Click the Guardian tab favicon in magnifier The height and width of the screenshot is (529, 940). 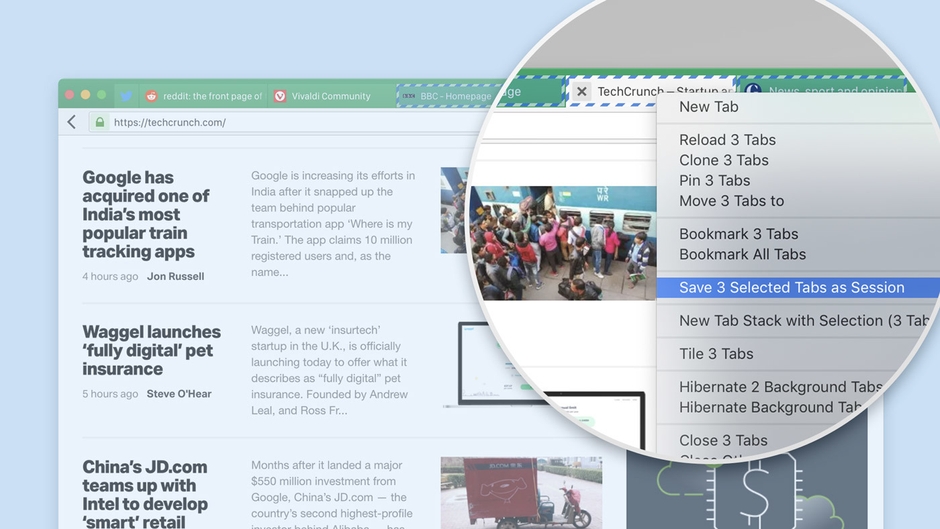[x=752, y=92]
